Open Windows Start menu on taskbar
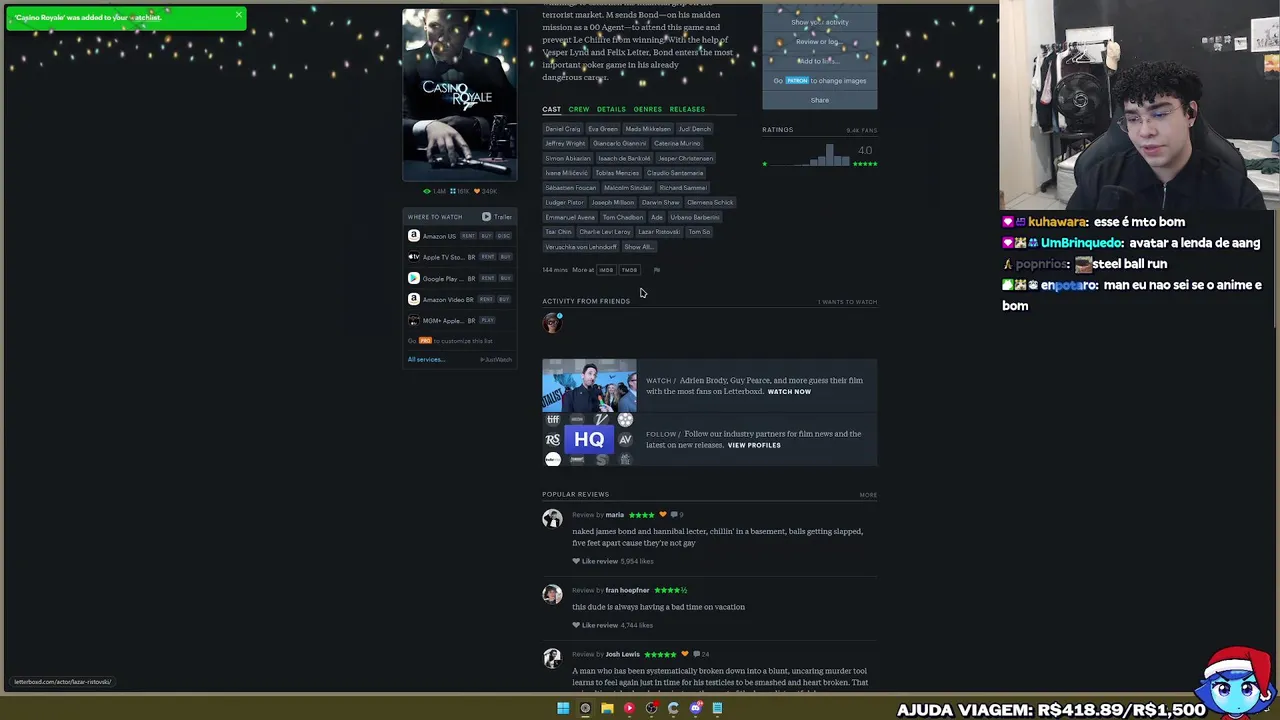Screen dimensions: 1280x720 [x=563, y=708]
